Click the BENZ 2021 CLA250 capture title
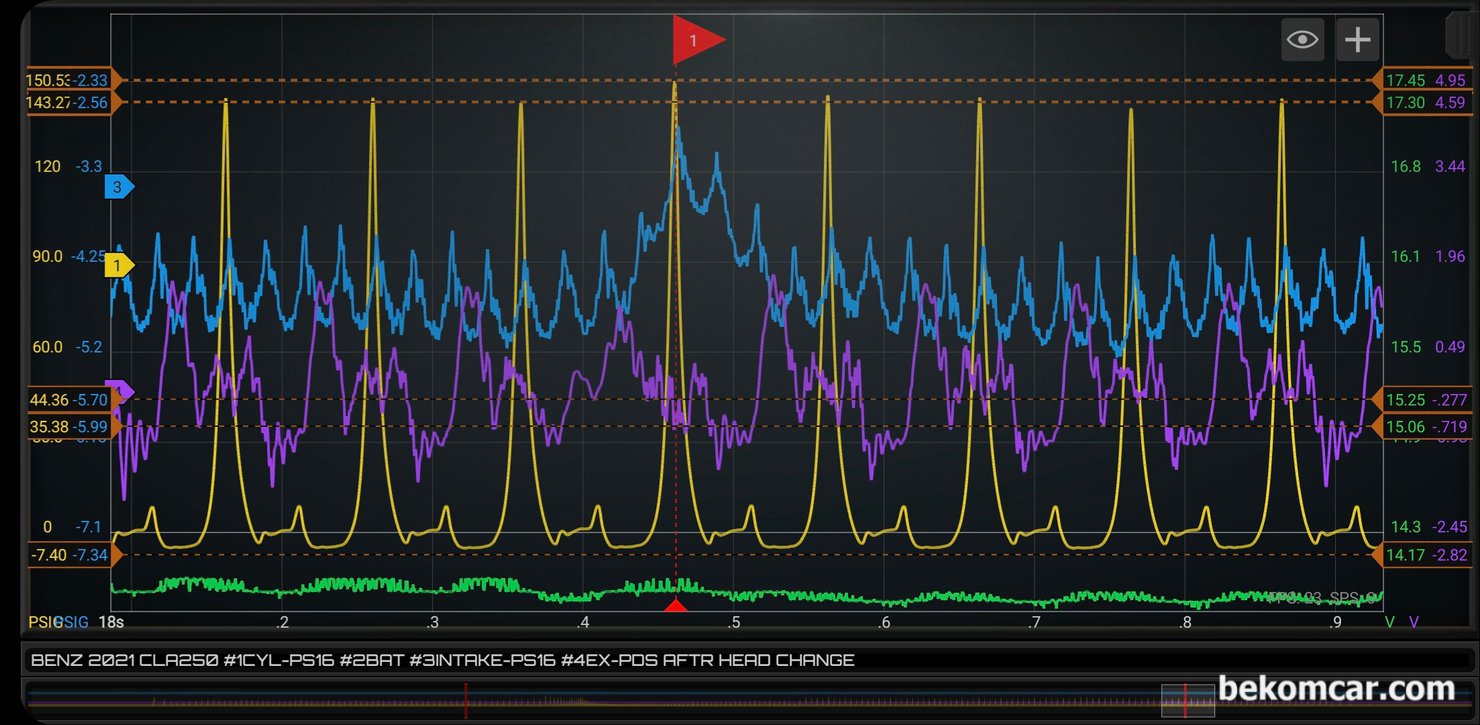Image resolution: width=1480 pixels, height=725 pixels. [443, 660]
